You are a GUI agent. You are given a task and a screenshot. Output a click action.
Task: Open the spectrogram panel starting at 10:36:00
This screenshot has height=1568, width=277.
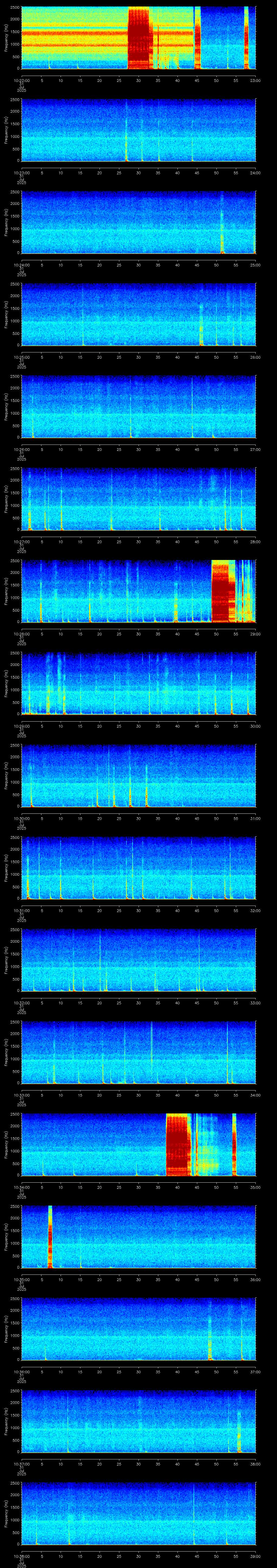[138, 1329]
